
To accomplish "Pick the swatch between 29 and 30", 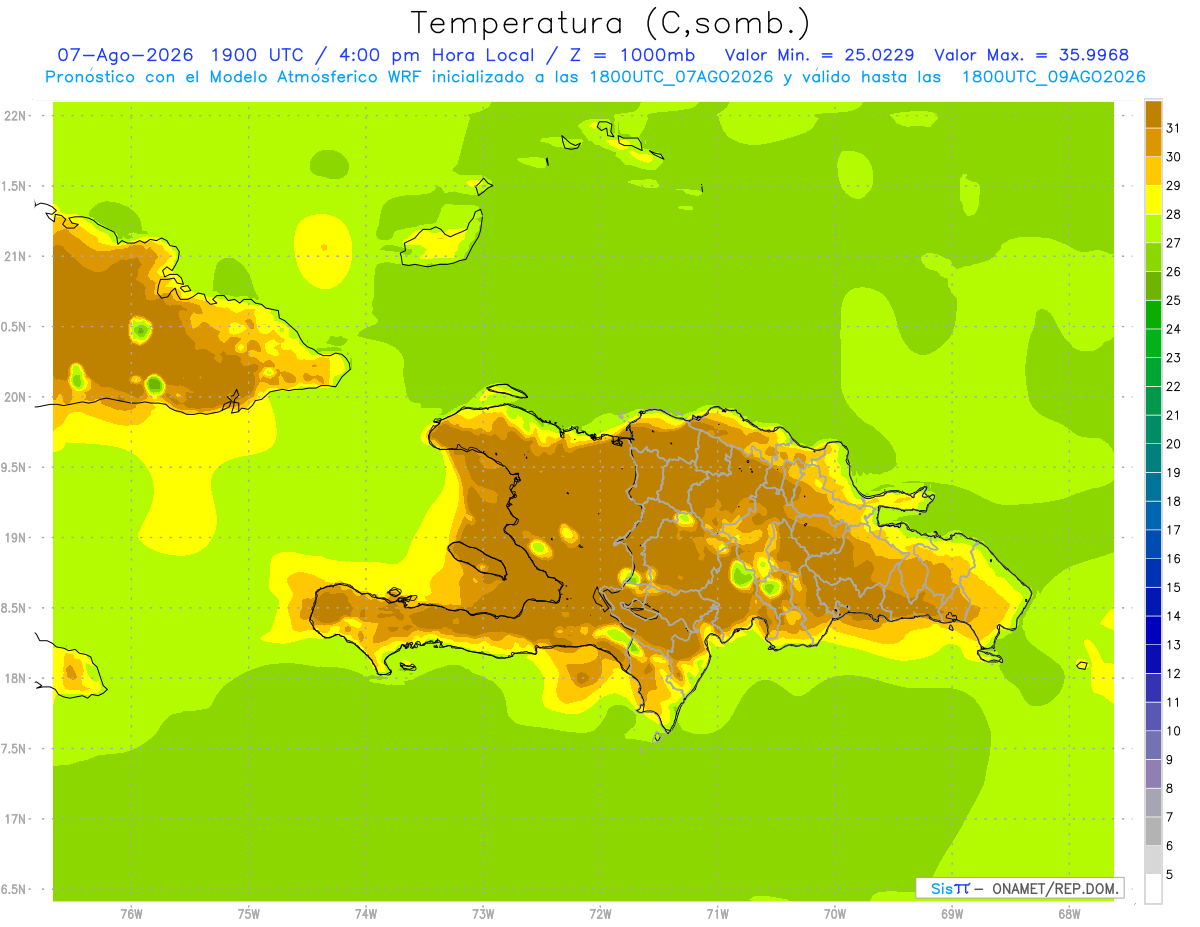I will coord(1153,171).
